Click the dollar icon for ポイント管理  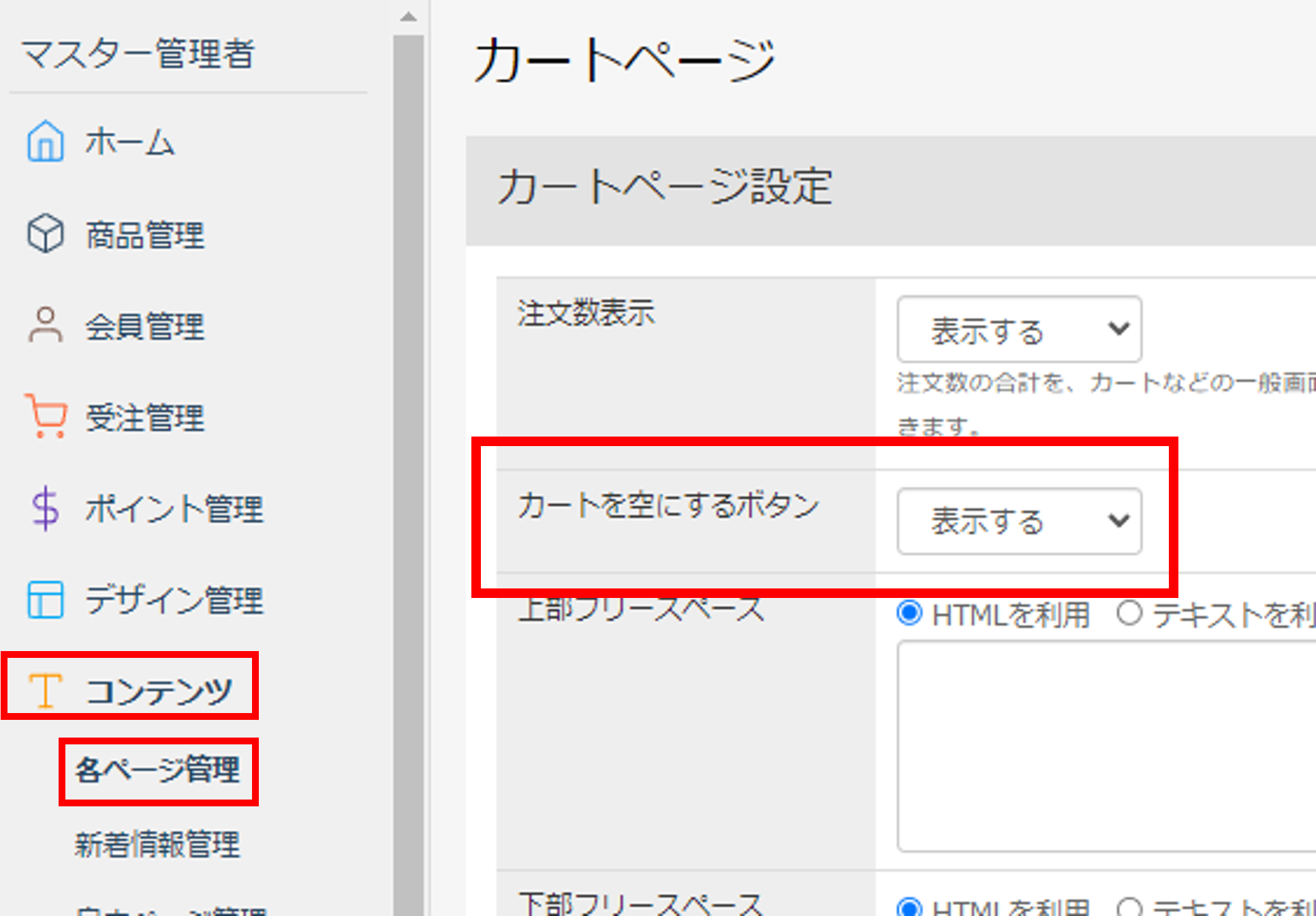click(x=45, y=508)
